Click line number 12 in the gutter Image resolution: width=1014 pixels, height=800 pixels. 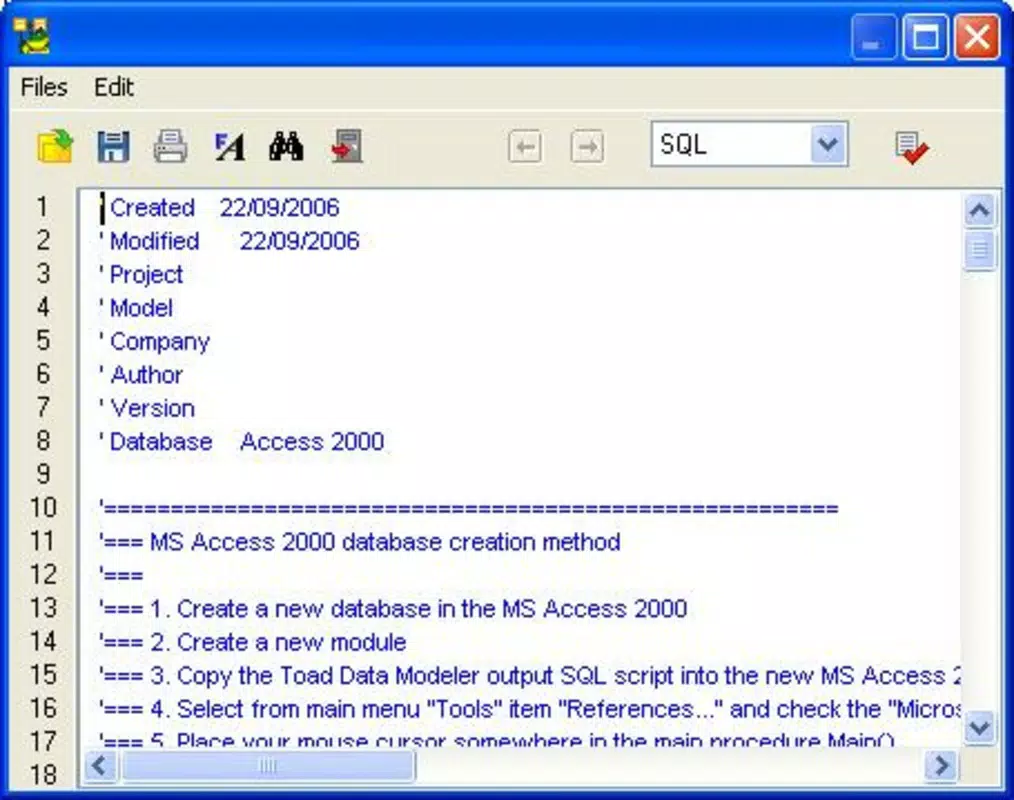(x=43, y=575)
